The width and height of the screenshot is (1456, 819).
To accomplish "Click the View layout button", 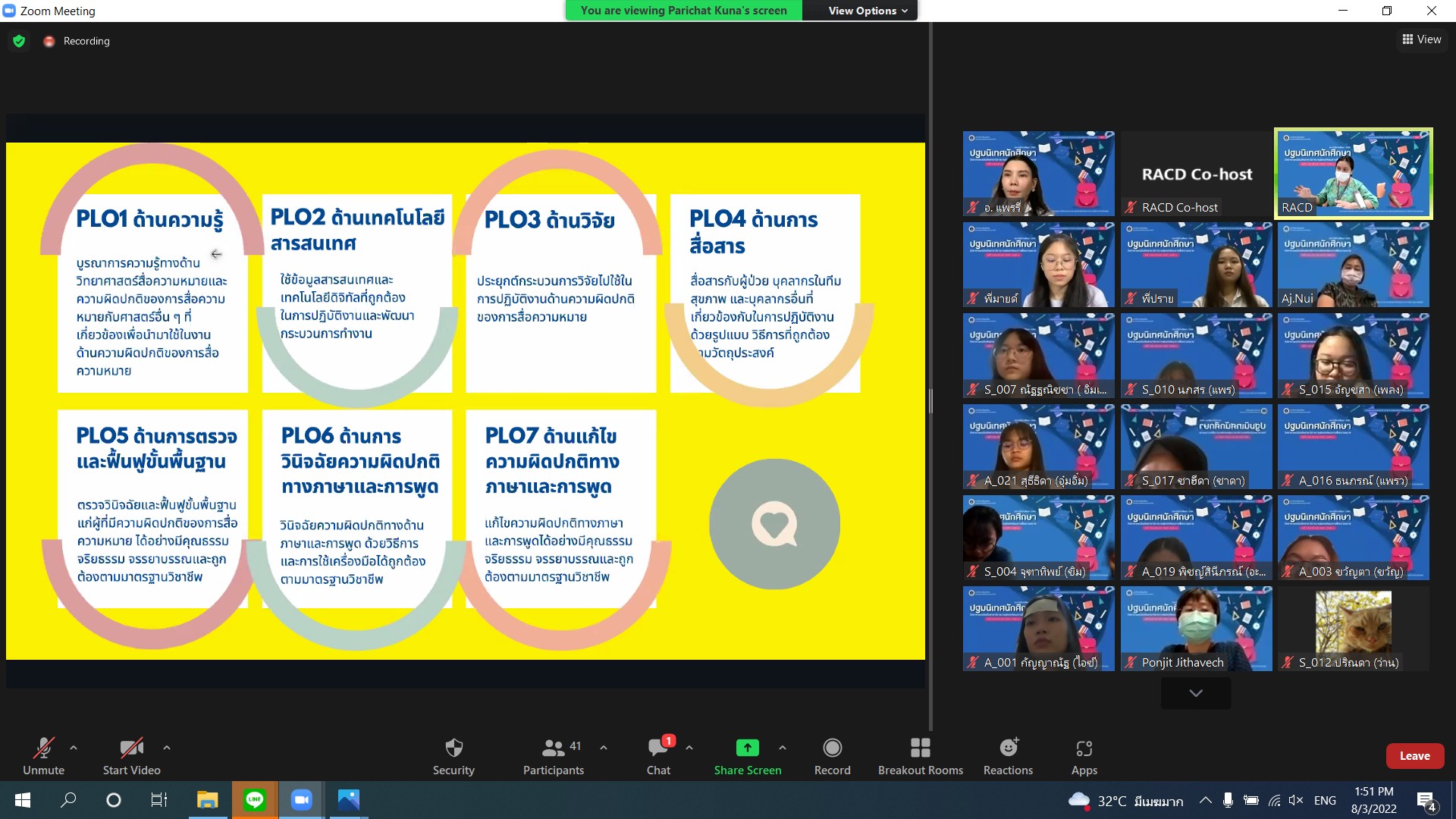I will [x=1422, y=39].
